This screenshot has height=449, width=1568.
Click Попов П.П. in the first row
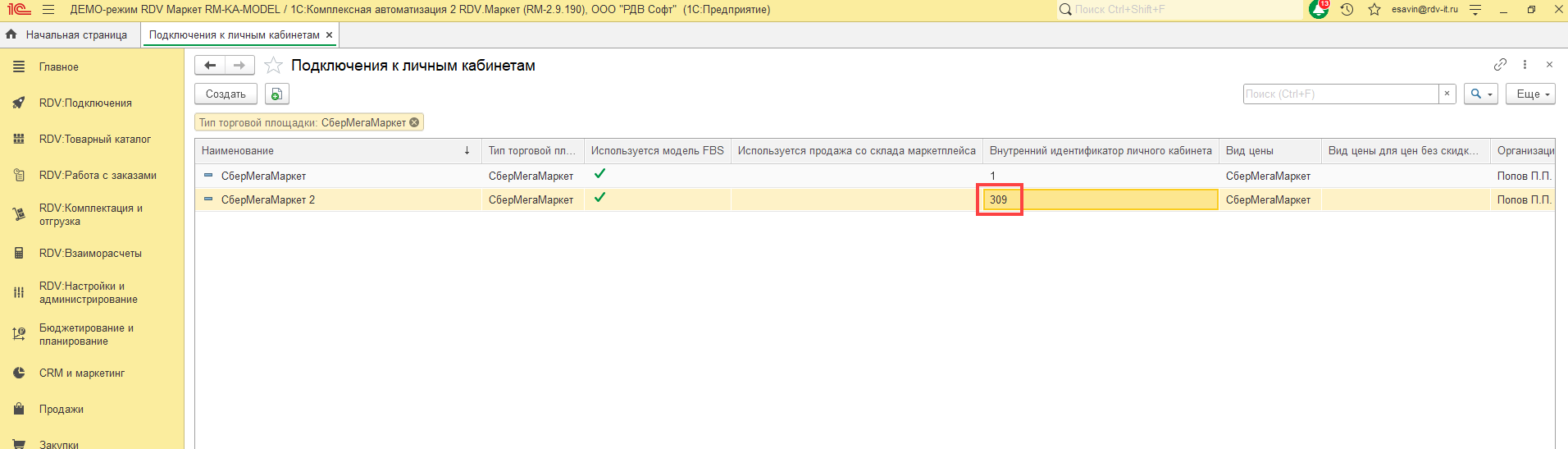[1524, 176]
